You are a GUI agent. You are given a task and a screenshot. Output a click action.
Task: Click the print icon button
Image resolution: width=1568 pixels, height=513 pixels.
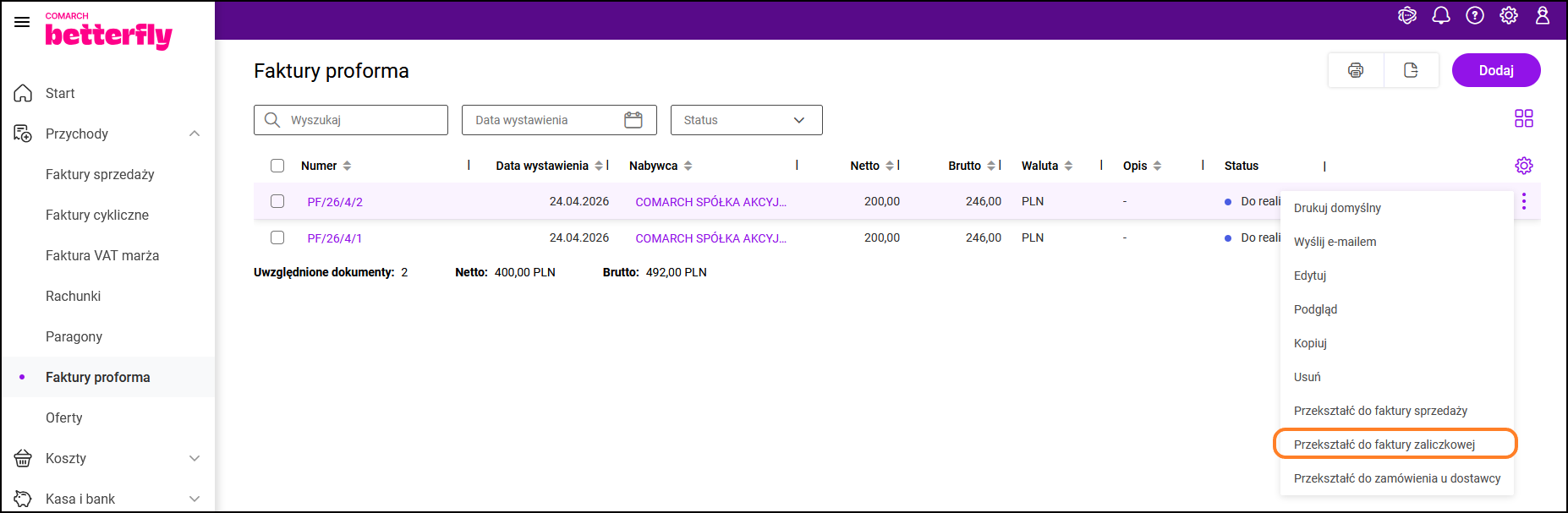pos(1356,70)
